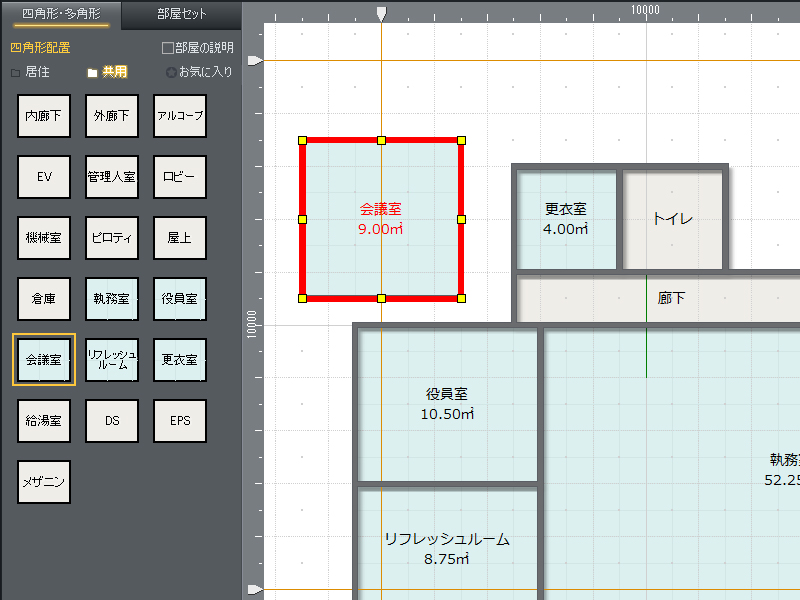Click the top ruler position marker
800x600 pixels.
pos(381,14)
